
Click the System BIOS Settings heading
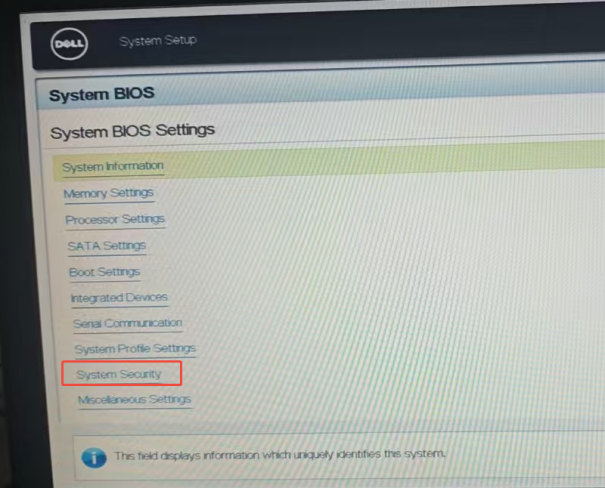click(132, 131)
